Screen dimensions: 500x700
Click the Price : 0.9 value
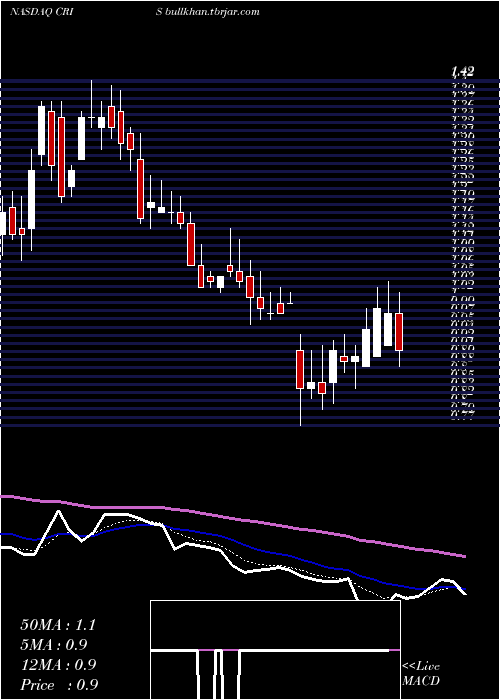(59, 685)
